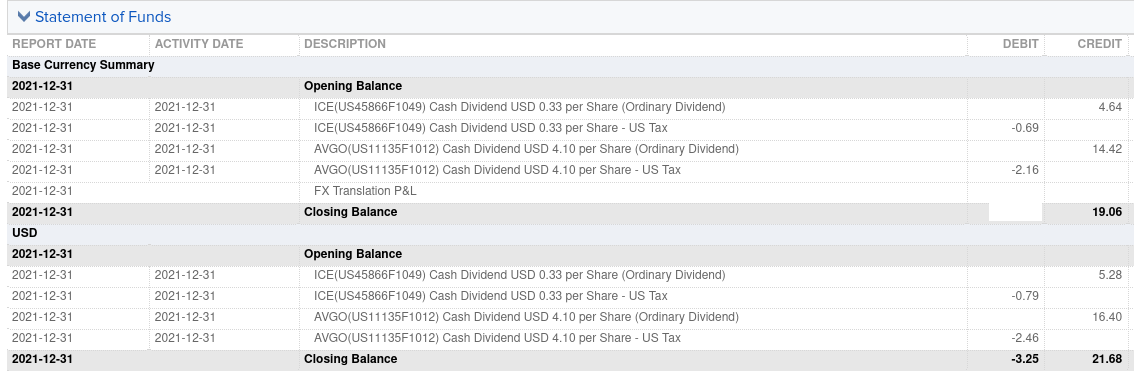Click the ICE US Tax description with debit -0.69
The height and width of the screenshot is (376, 1134).
[490, 128]
